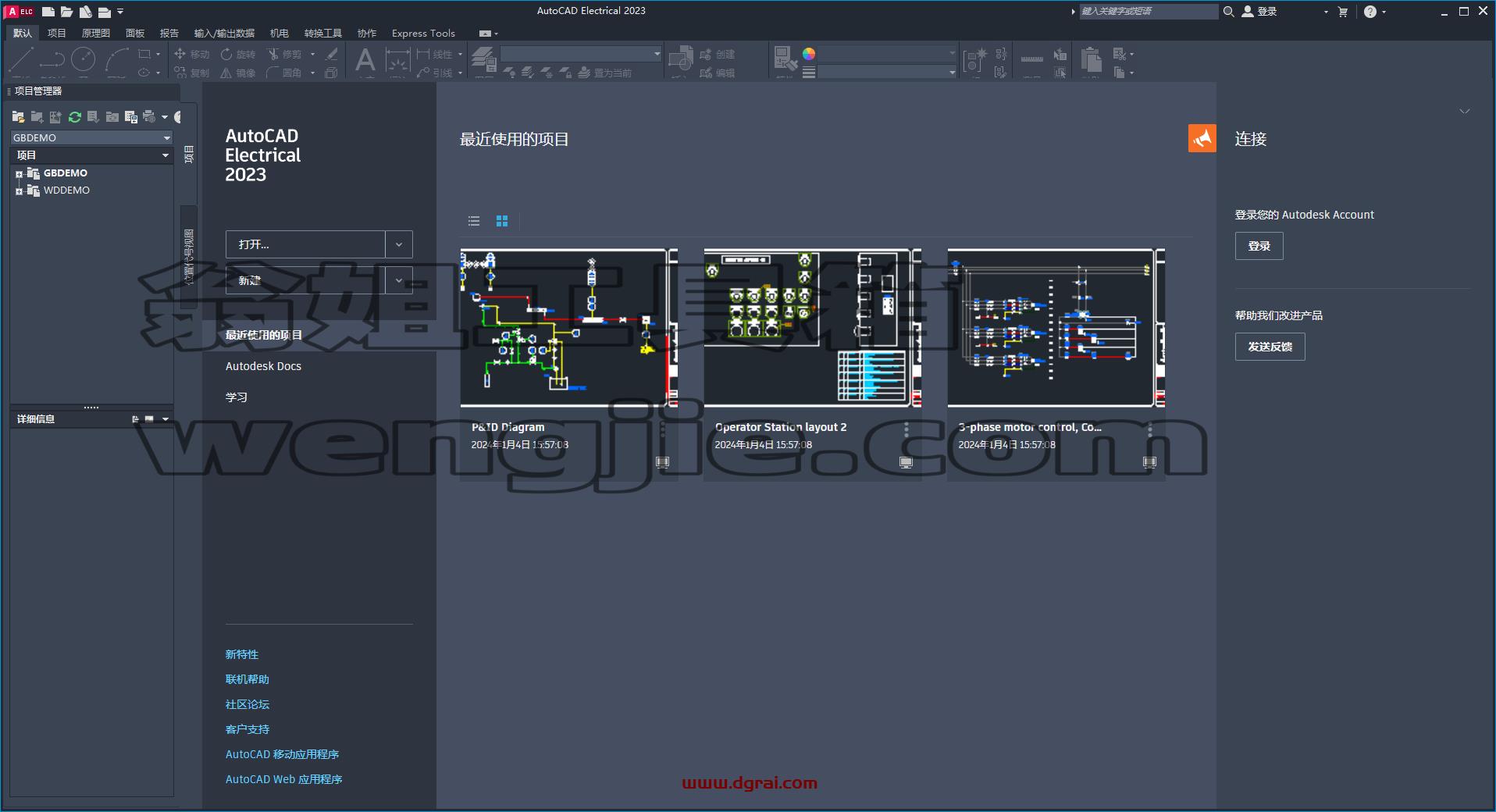
Task: Open the 新特性 link
Action: click(242, 654)
